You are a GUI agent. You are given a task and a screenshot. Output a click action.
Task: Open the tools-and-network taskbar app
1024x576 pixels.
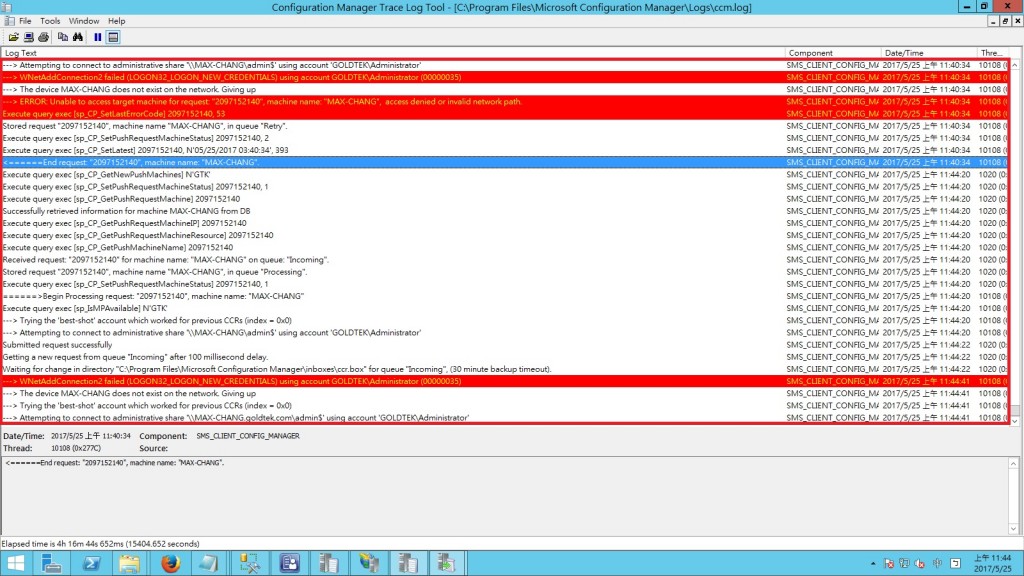click(249, 563)
